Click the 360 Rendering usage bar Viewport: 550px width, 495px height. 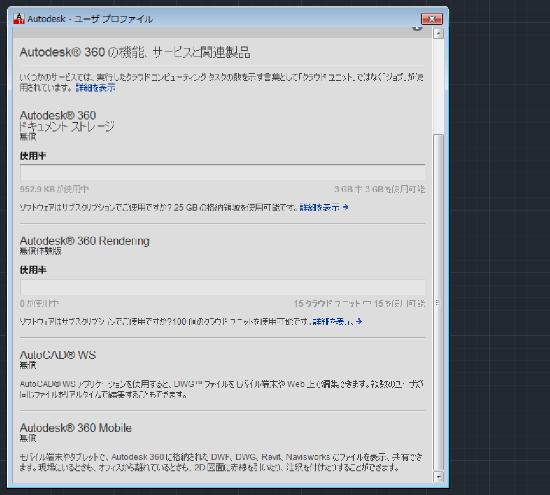(x=222, y=287)
